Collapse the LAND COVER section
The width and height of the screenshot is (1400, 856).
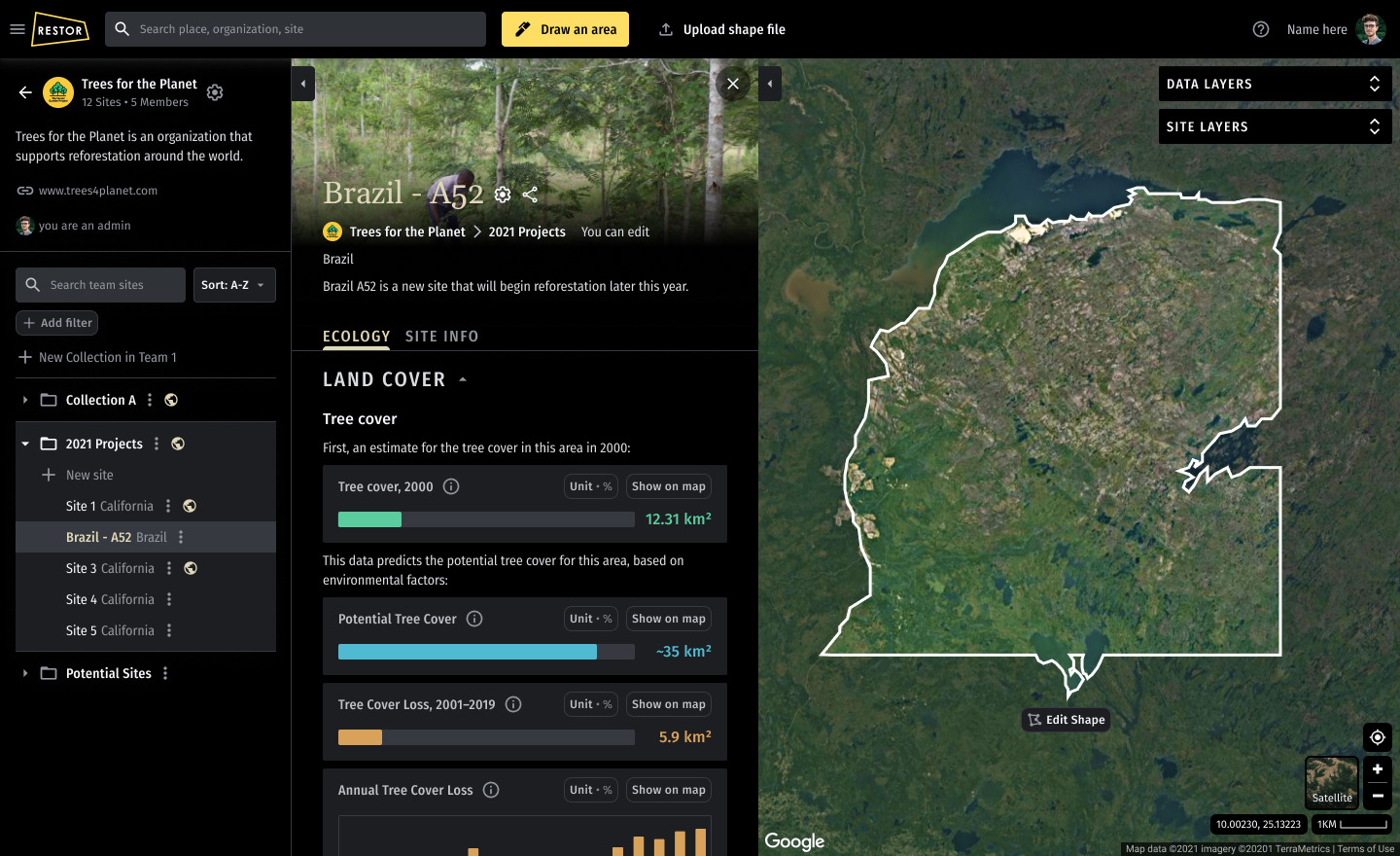463,379
